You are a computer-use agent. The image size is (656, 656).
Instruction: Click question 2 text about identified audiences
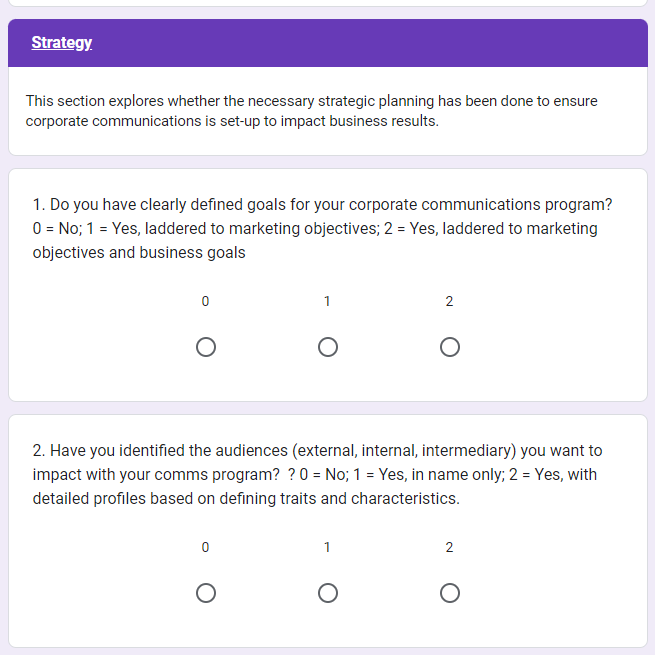[317, 474]
